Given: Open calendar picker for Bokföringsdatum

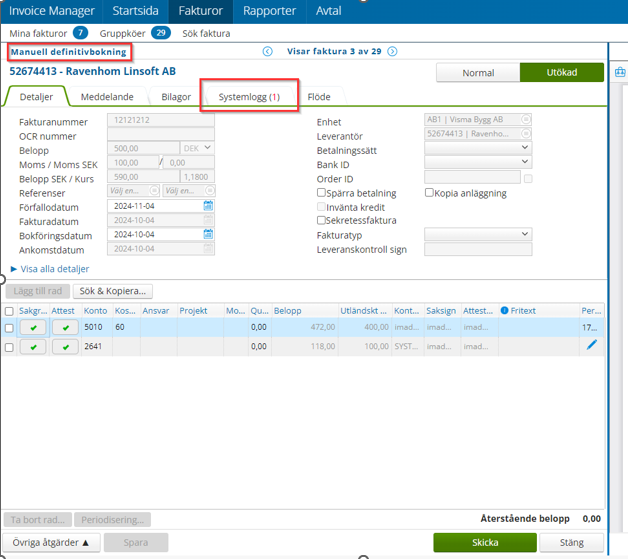Looking at the screenshot, I should pyautogui.click(x=208, y=234).
